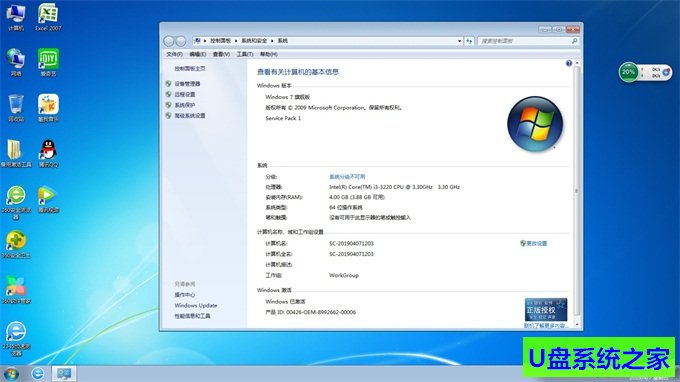Open Internet Explorer from the taskbar

coord(38,373)
